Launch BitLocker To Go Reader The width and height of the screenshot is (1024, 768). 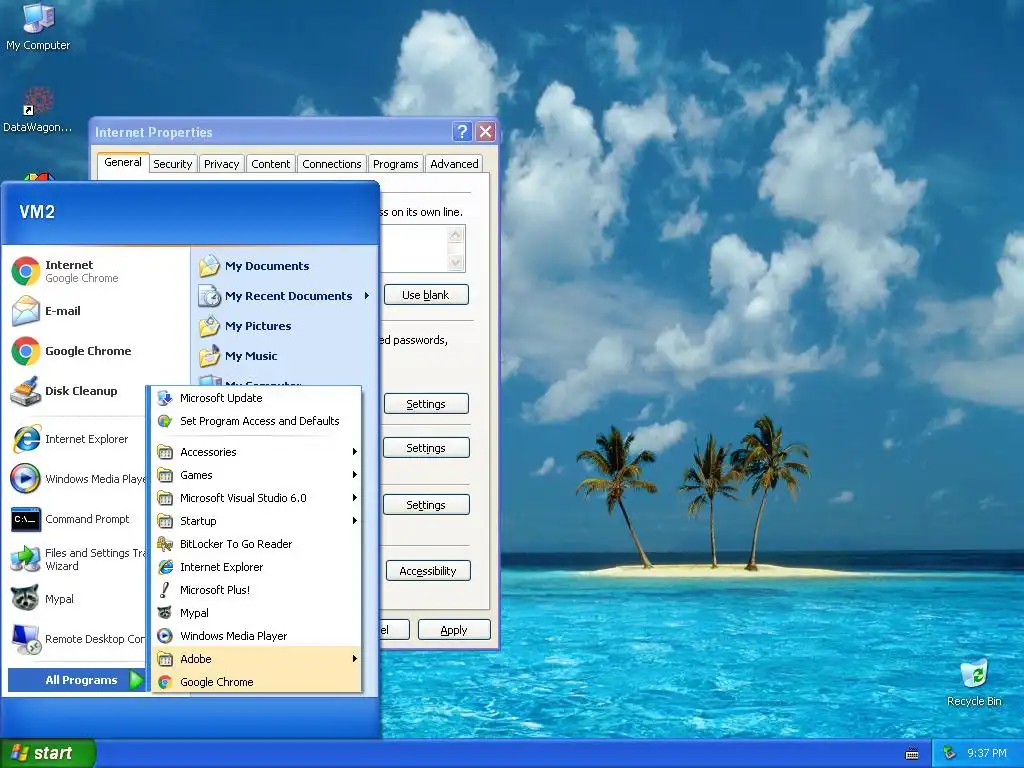pos(257,543)
